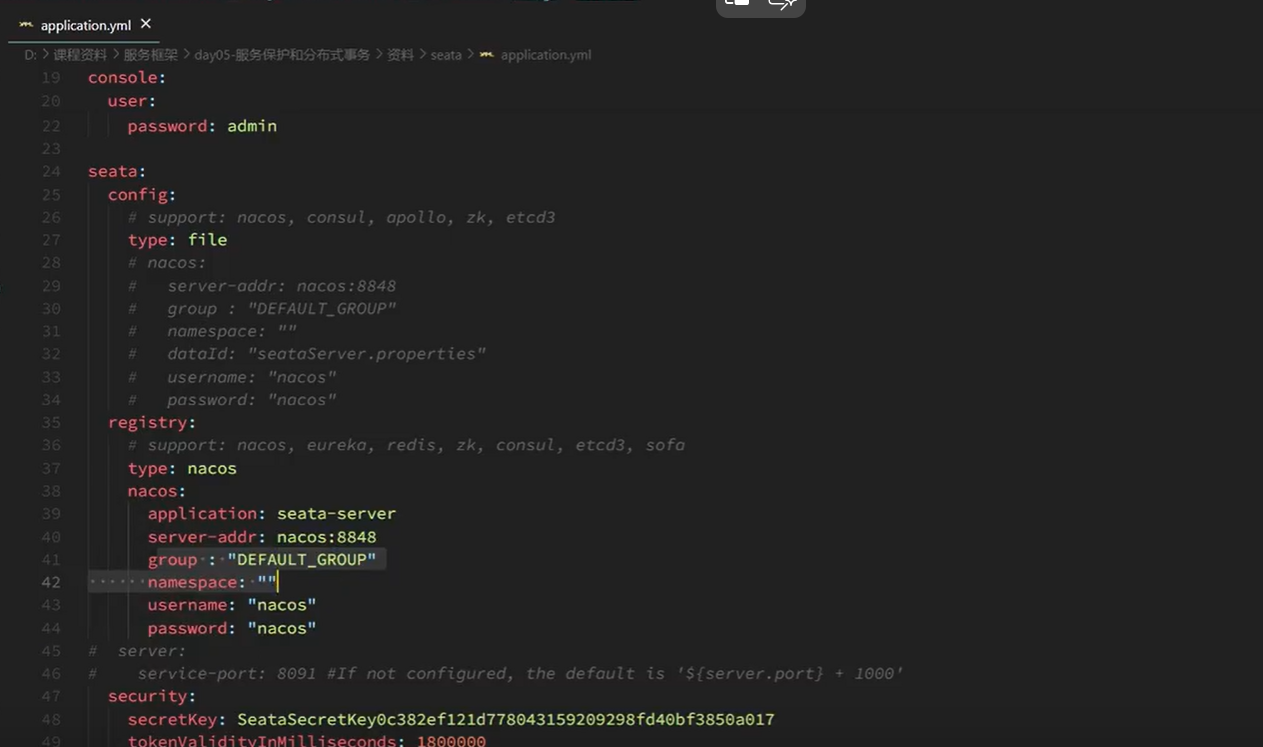Click the commented 'seataServer.properties' dataId line

(x=307, y=354)
